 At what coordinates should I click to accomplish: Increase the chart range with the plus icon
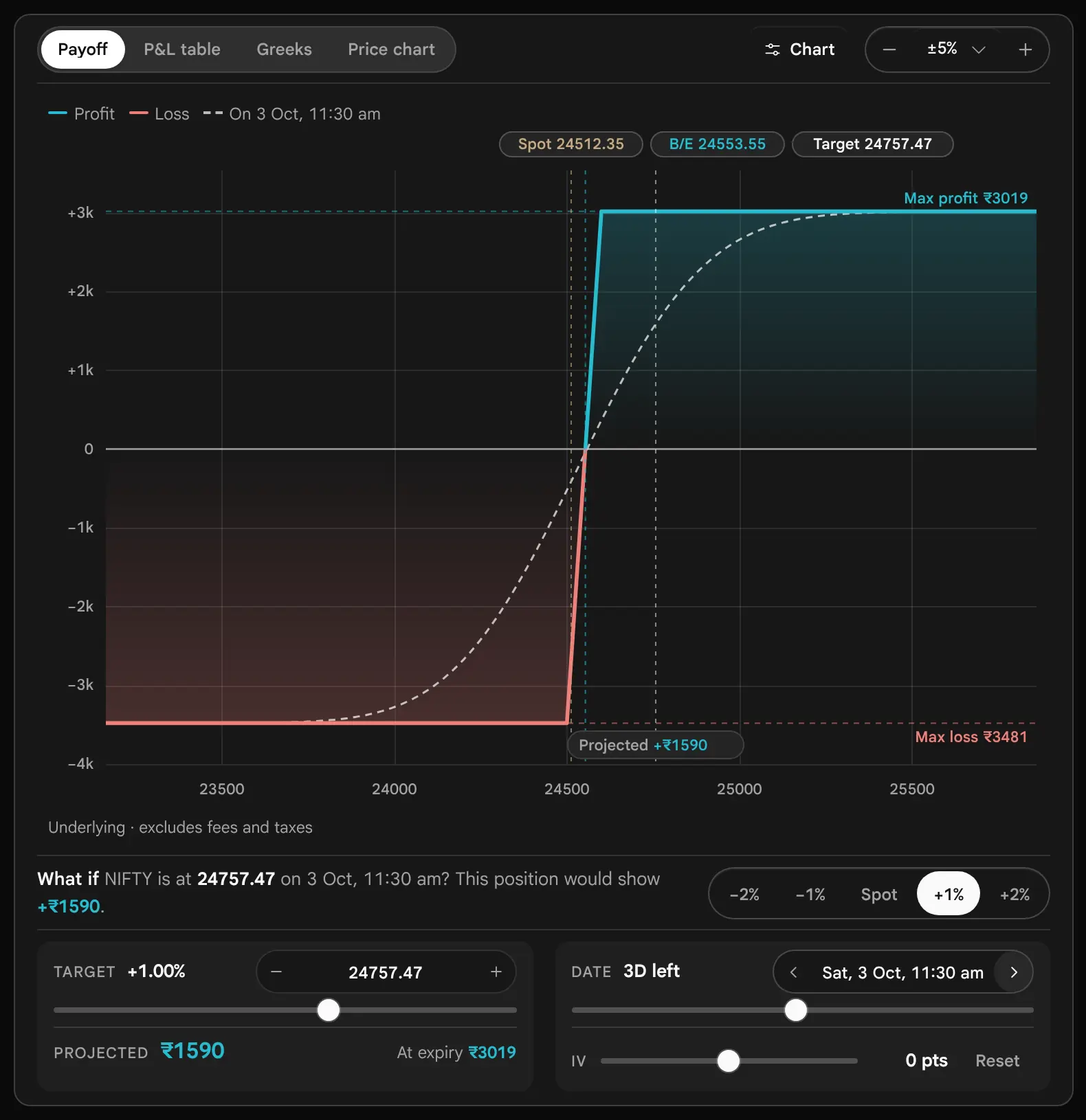(1025, 49)
